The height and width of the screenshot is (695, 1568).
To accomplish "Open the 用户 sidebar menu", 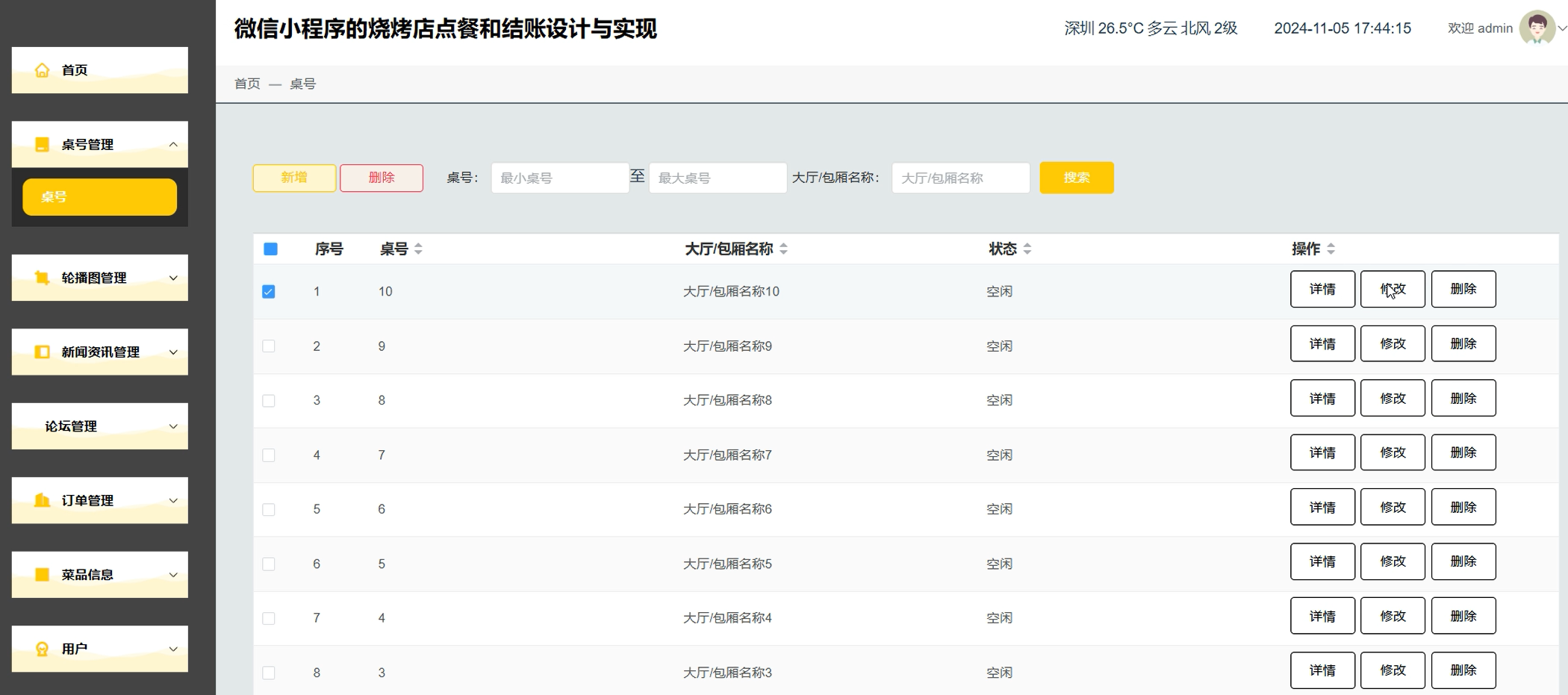I will (x=100, y=649).
